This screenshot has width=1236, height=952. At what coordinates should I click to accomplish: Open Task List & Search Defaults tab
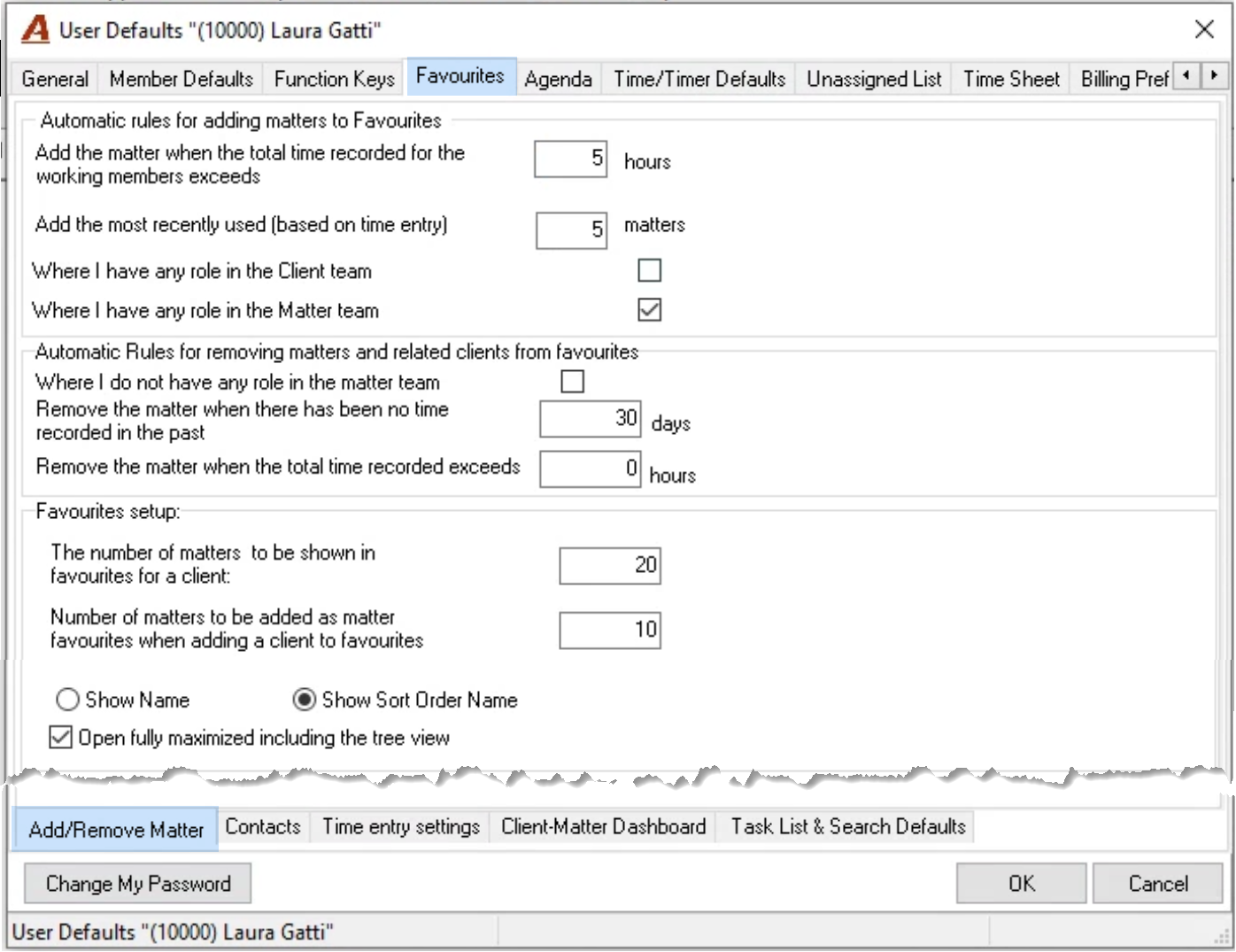click(847, 827)
